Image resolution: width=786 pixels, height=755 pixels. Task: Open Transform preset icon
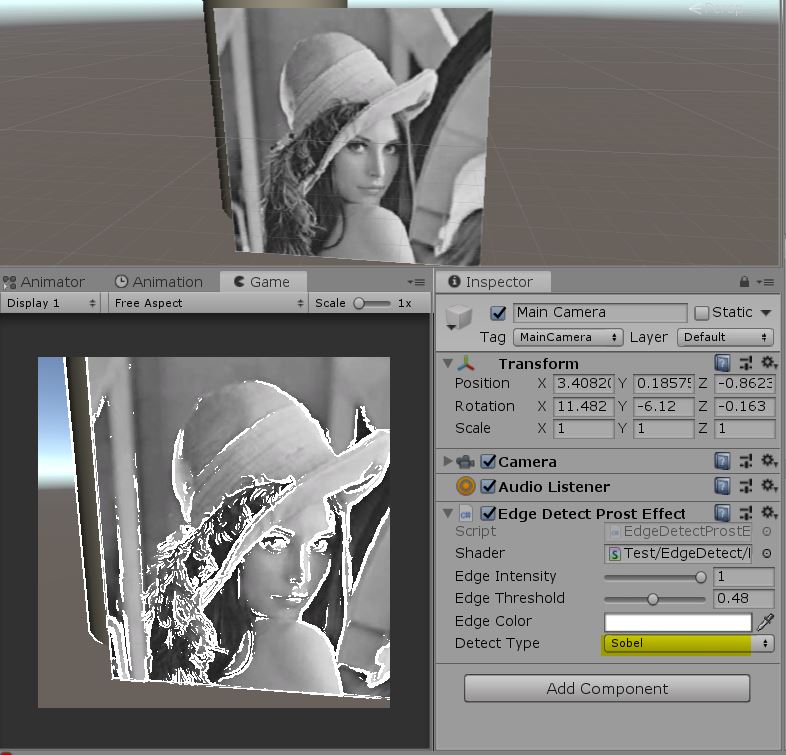pos(746,362)
